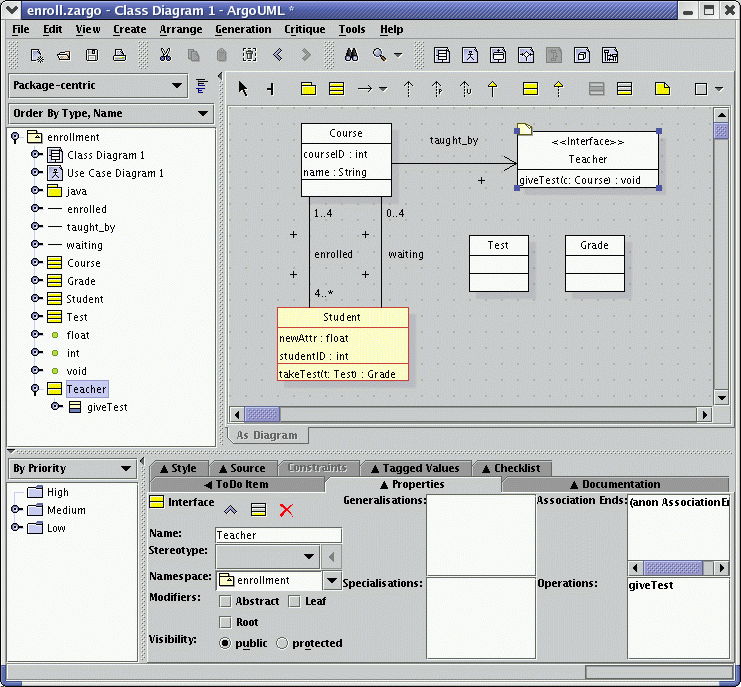Open the ToDo Item tab
741x687 pixels.
coord(236,484)
